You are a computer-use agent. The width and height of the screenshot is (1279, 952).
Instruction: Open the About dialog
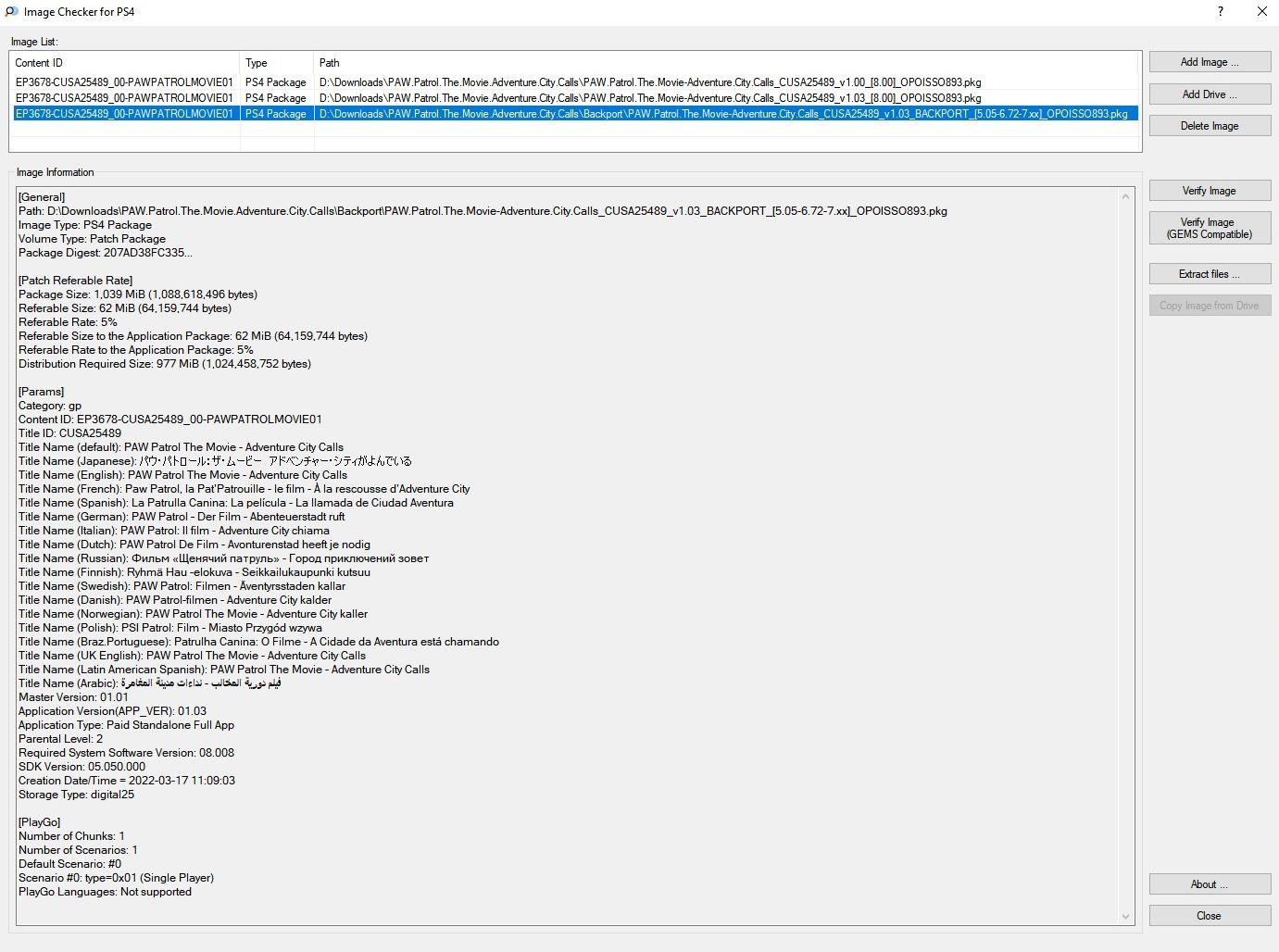click(x=1210, y=884)
